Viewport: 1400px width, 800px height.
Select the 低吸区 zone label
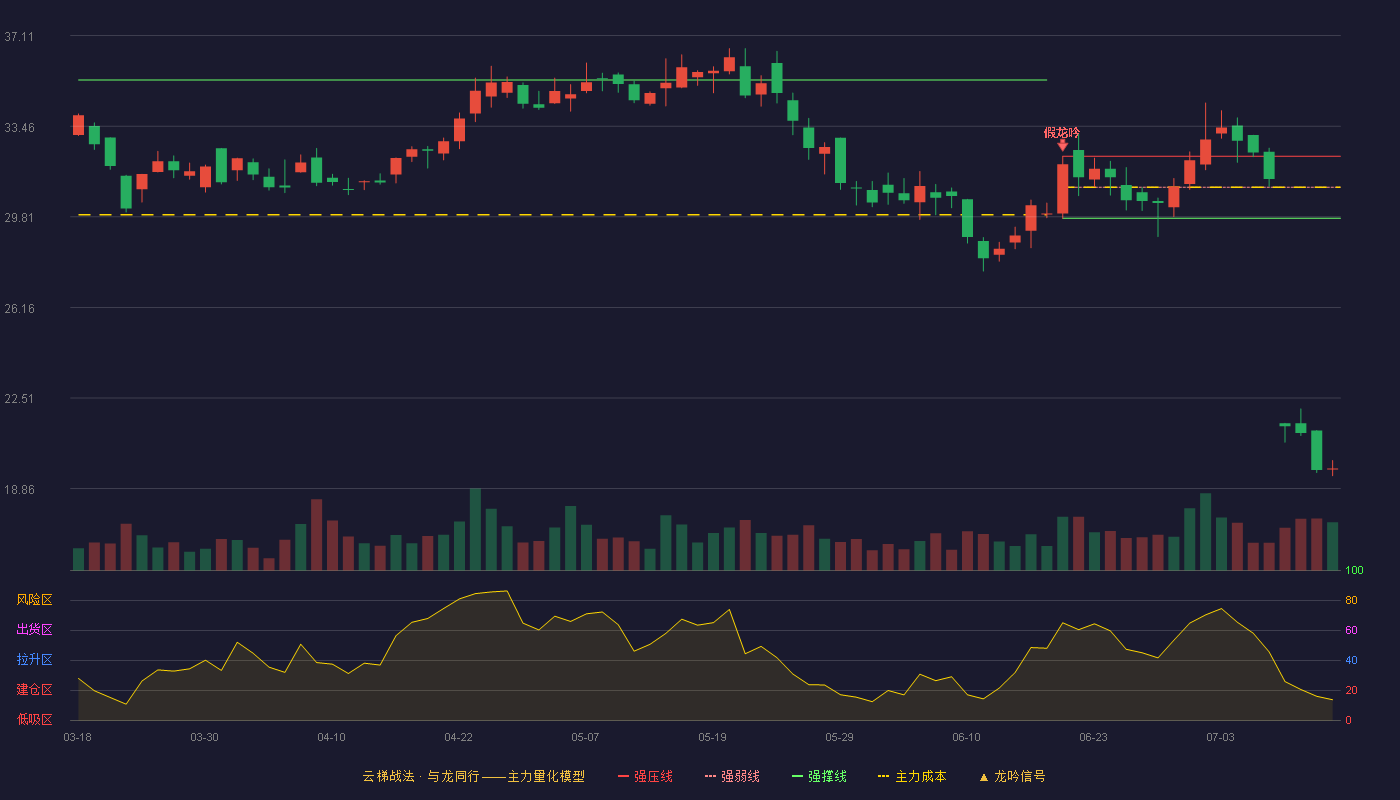(34, 719)
